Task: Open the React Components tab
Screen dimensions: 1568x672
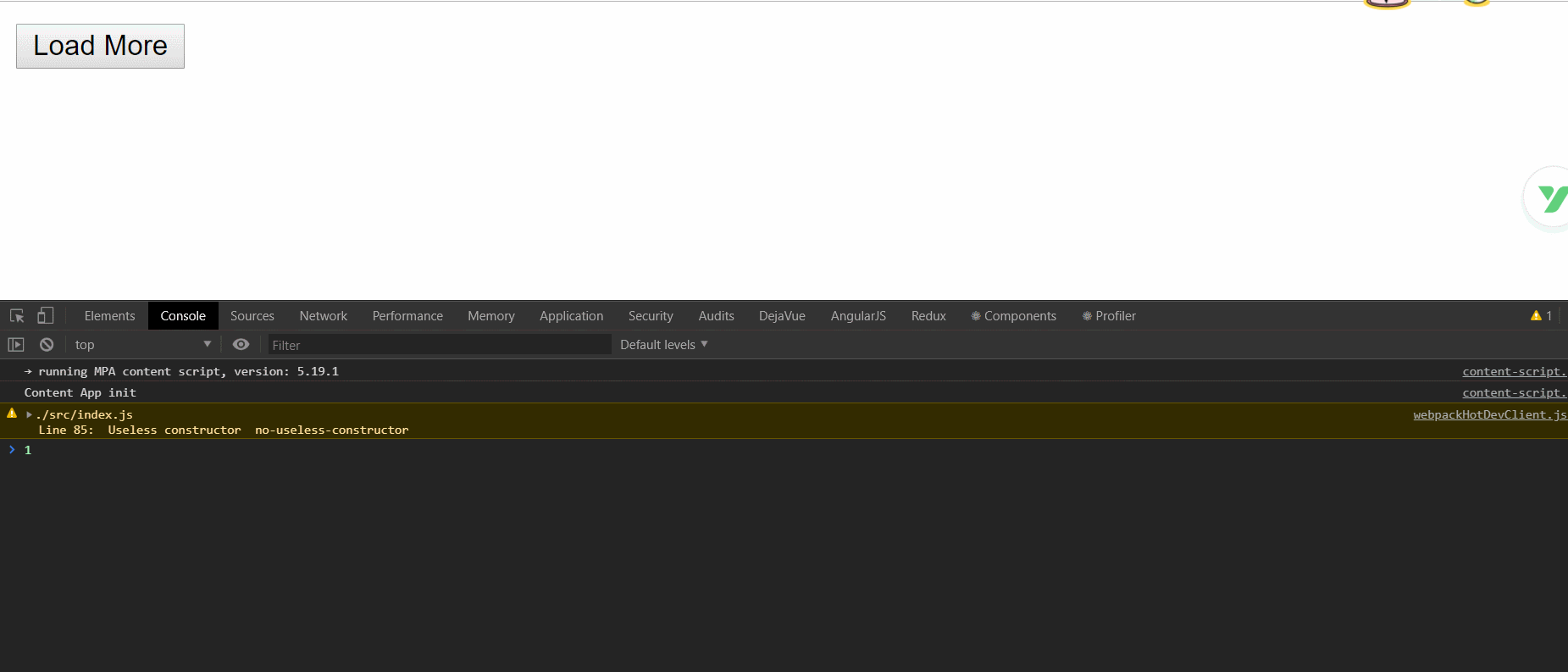Action: 1014,316
